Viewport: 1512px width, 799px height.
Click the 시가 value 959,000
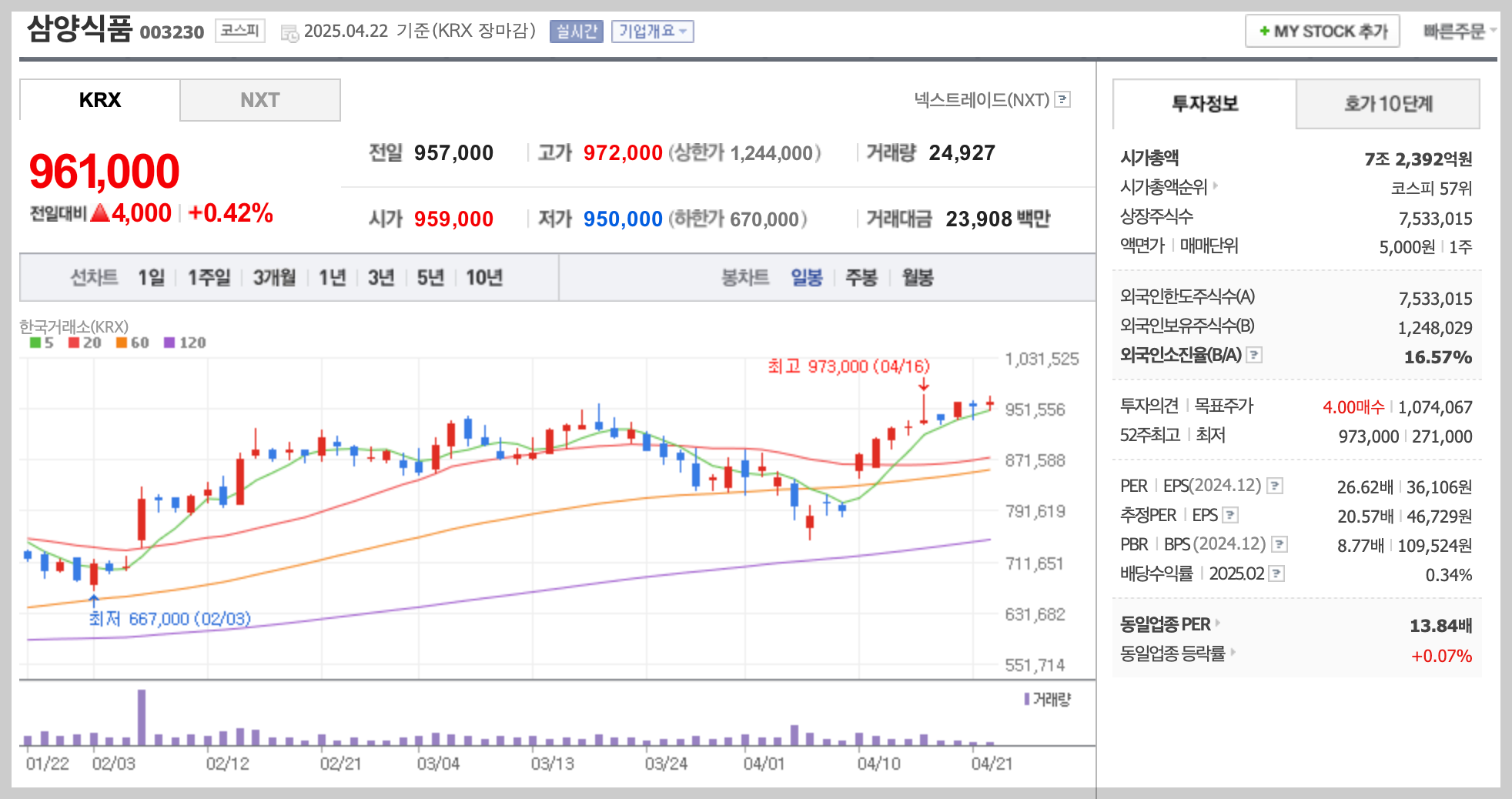coord(453,219)
